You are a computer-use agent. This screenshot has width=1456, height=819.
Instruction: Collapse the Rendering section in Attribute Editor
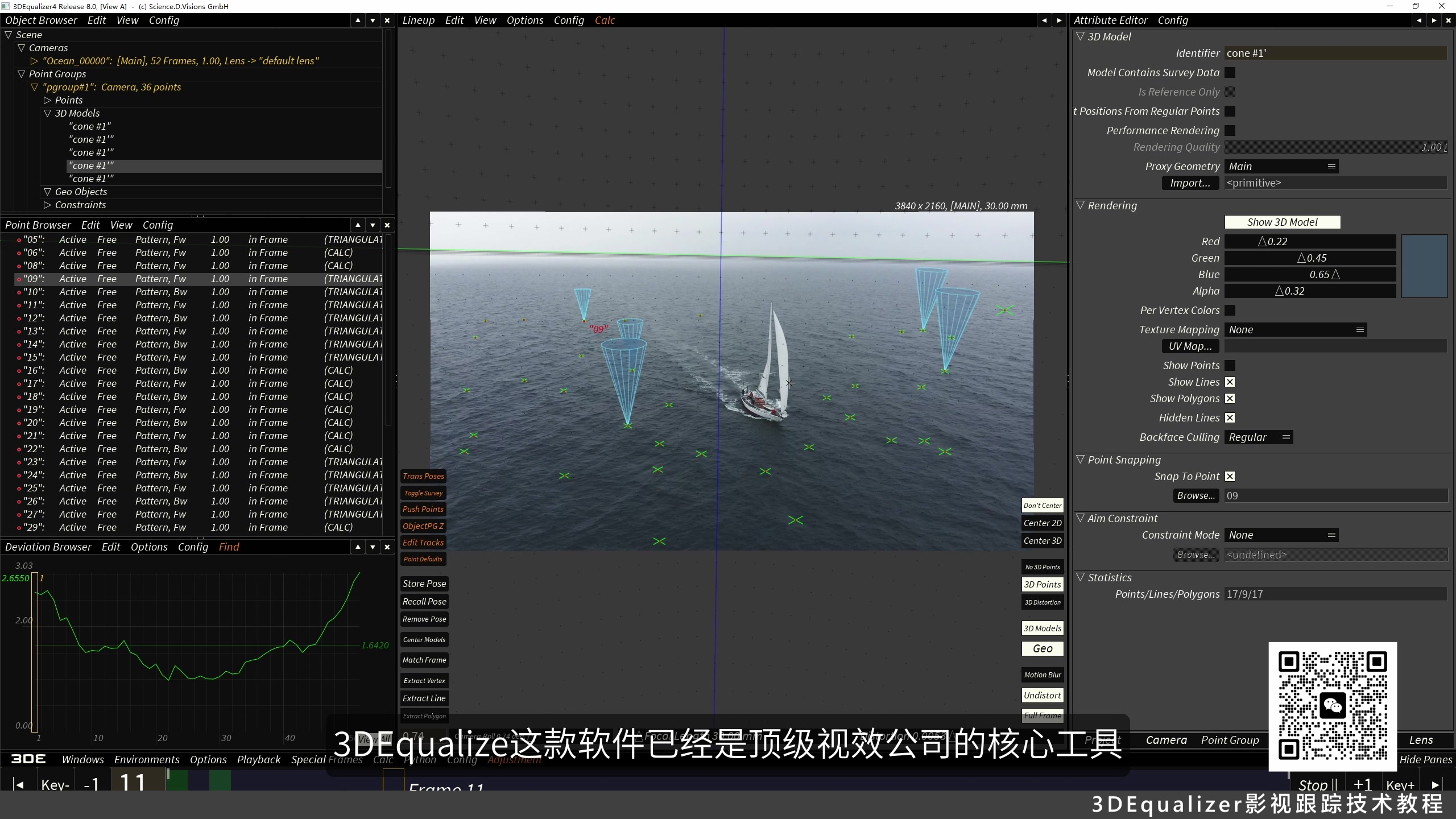[x=1081, y=205]
